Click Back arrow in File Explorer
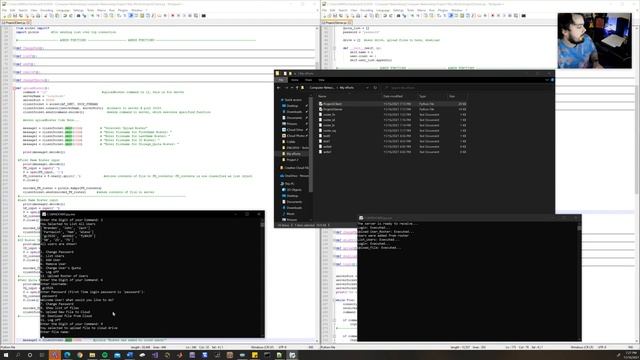This screenshot has height=360, width=640. [x=278, y=88]
